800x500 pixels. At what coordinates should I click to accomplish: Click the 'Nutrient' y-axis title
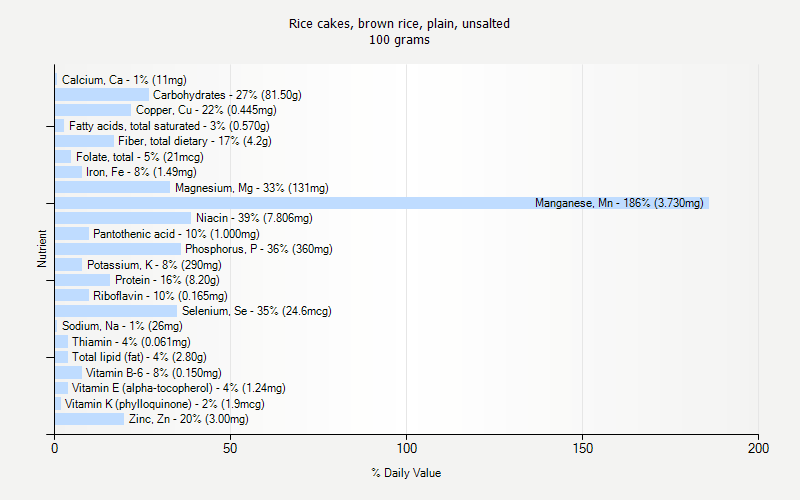click(x=42, y=249)
